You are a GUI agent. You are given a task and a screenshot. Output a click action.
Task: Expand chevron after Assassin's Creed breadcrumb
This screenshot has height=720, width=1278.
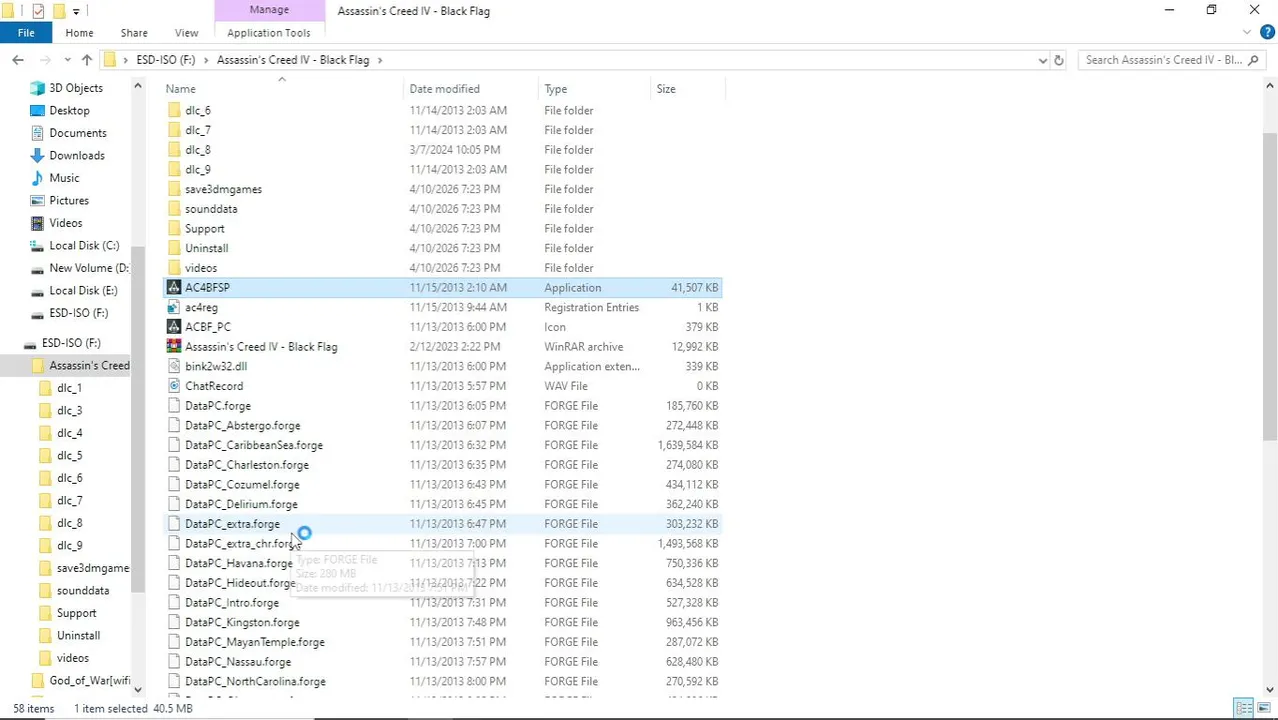click(x=379, y=60)
